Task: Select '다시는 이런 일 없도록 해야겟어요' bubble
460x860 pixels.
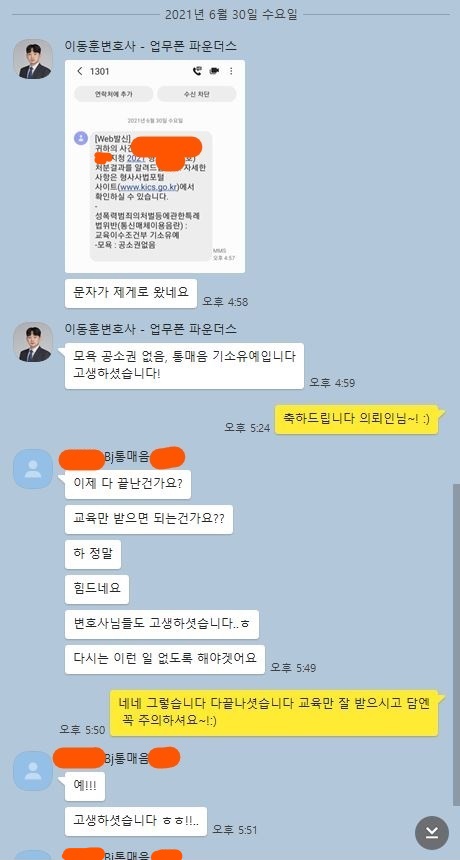Action: click(x=164, y=659)
